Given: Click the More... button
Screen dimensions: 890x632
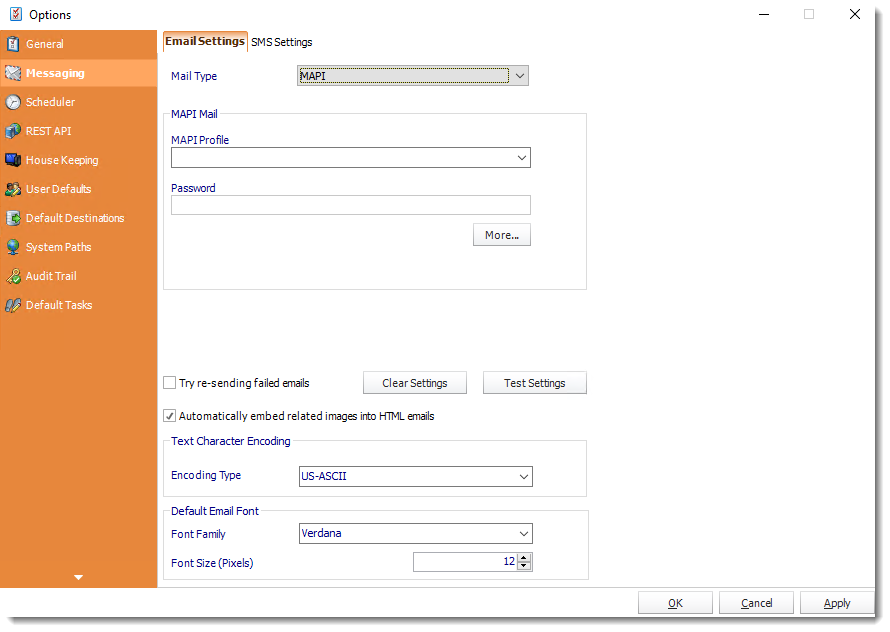Looking at the screenshot, I should [x=502, y=235].
